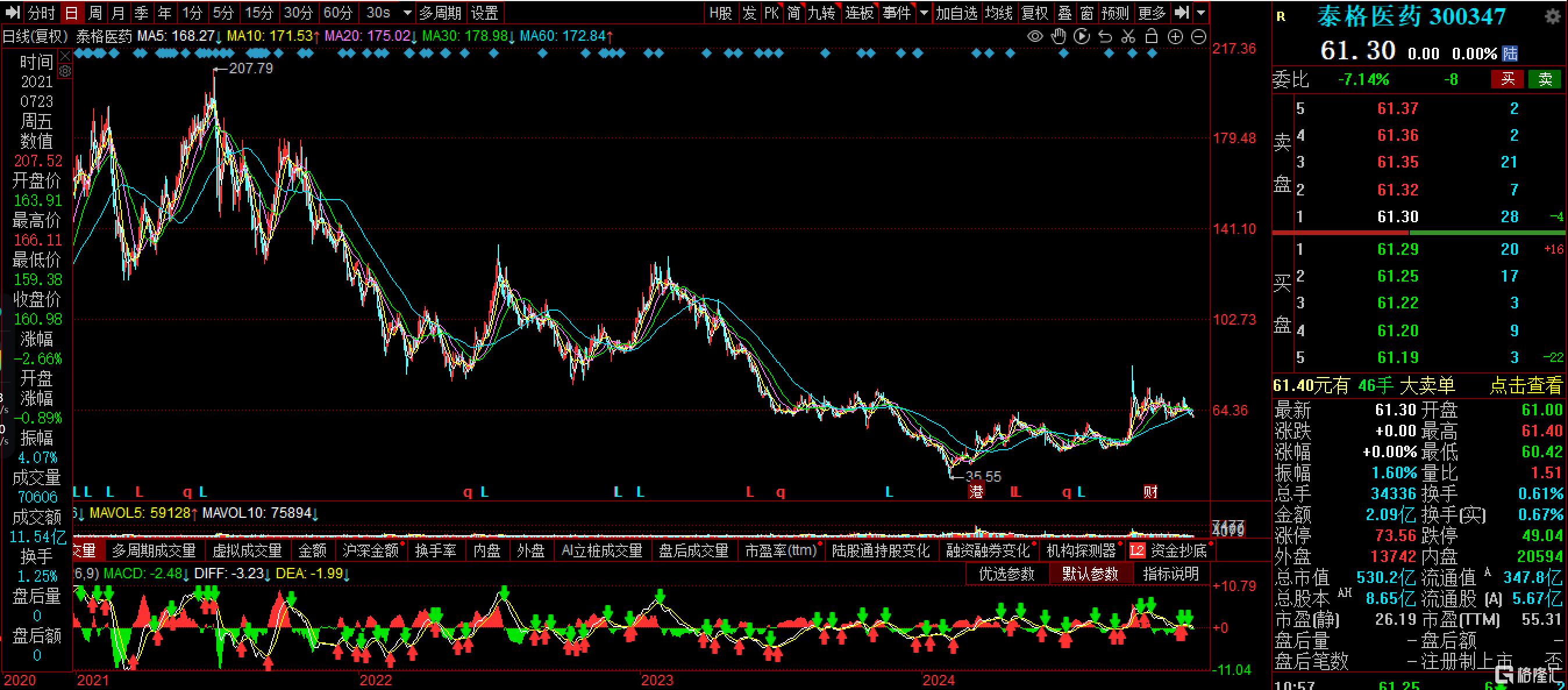Select the 陆股通持股变化 indicator tab

tap(881, 550)
